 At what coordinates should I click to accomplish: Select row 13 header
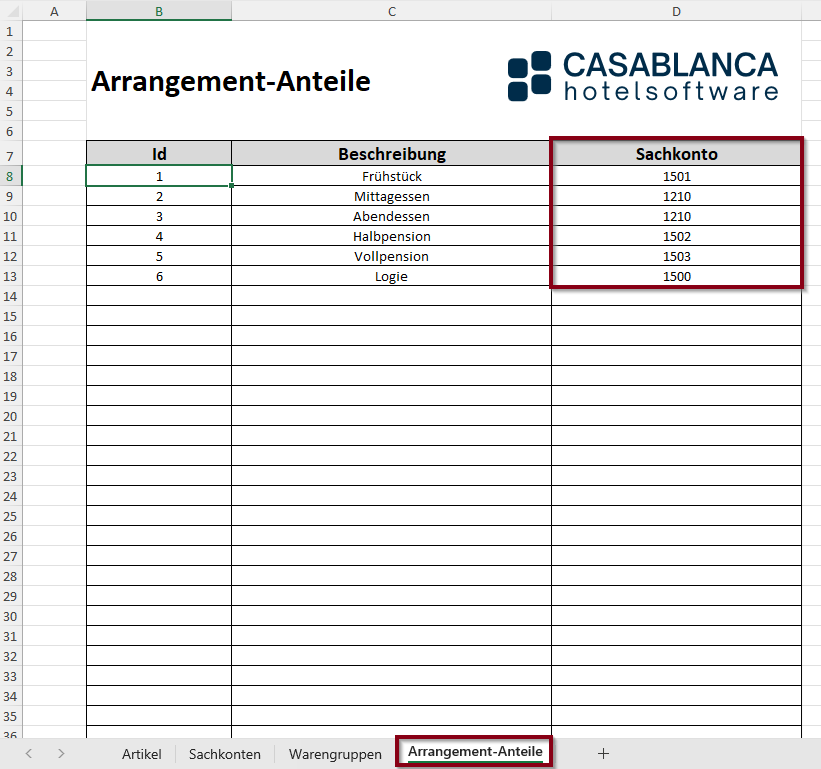(10, 276)
